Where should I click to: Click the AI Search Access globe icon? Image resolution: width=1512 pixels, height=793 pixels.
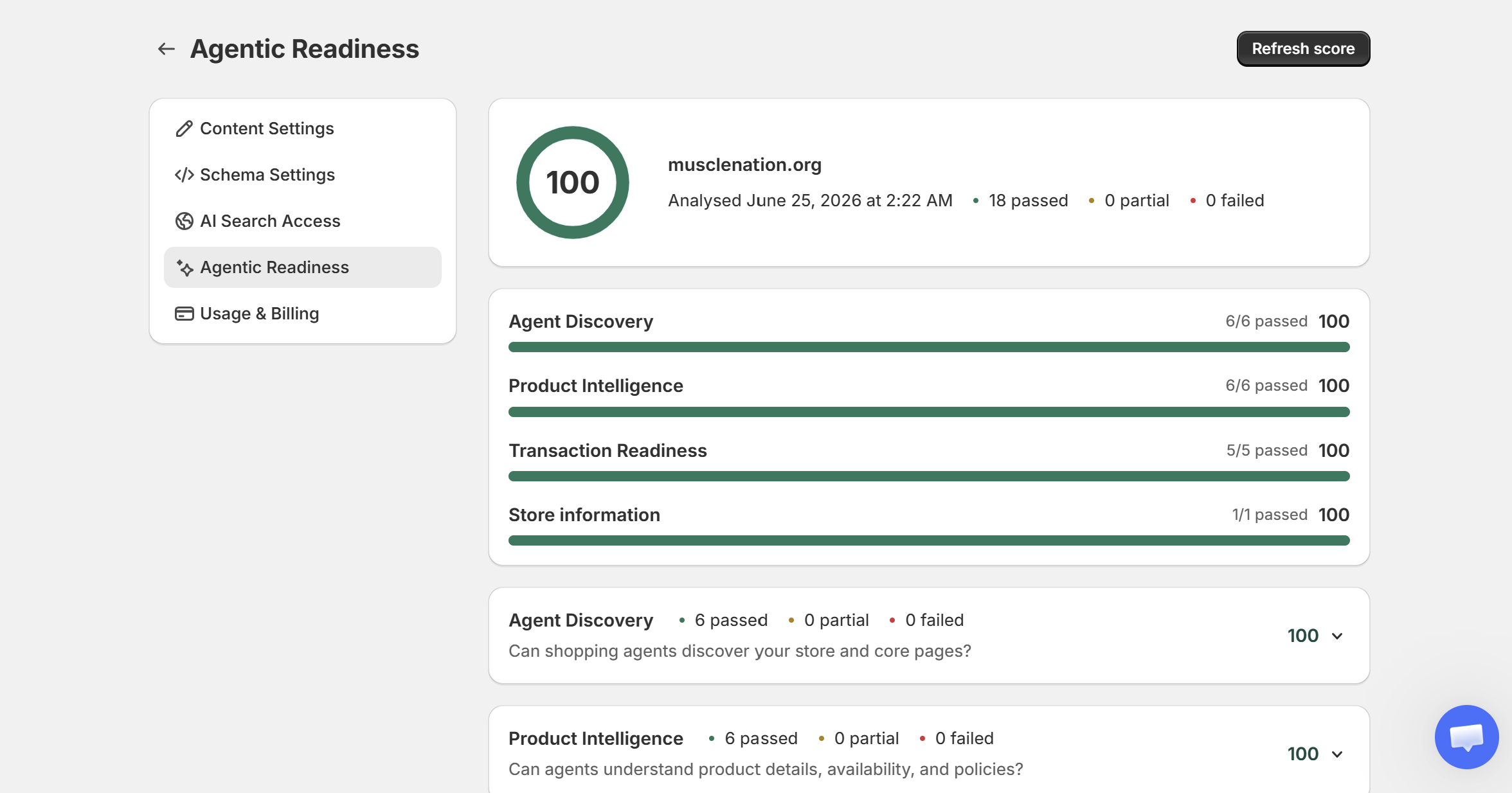tap(184, 221)
